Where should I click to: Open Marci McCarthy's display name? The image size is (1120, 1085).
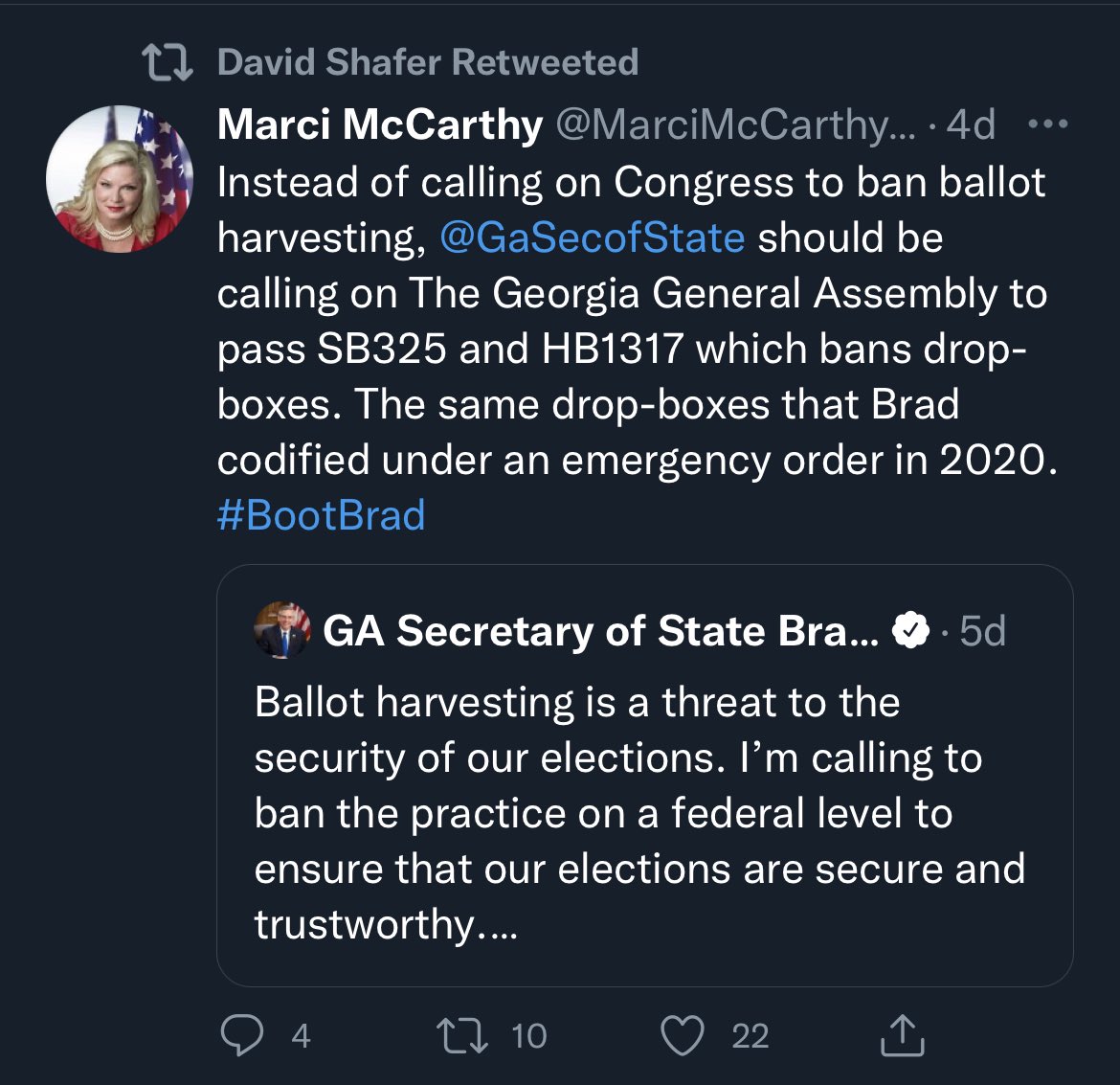click(x=380, y=124)
